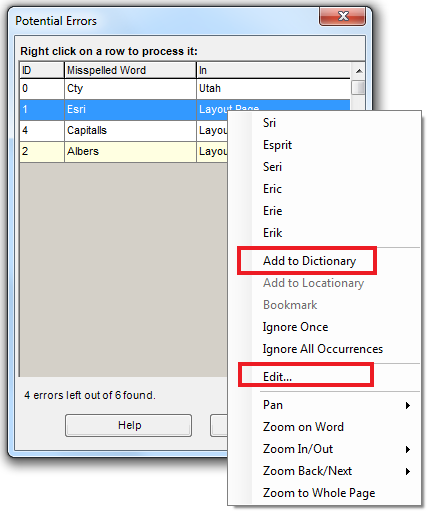Viewport: 428px width, 514px height.
Task: Select Ignore All Occurrences
Action: tap(324, 349)
